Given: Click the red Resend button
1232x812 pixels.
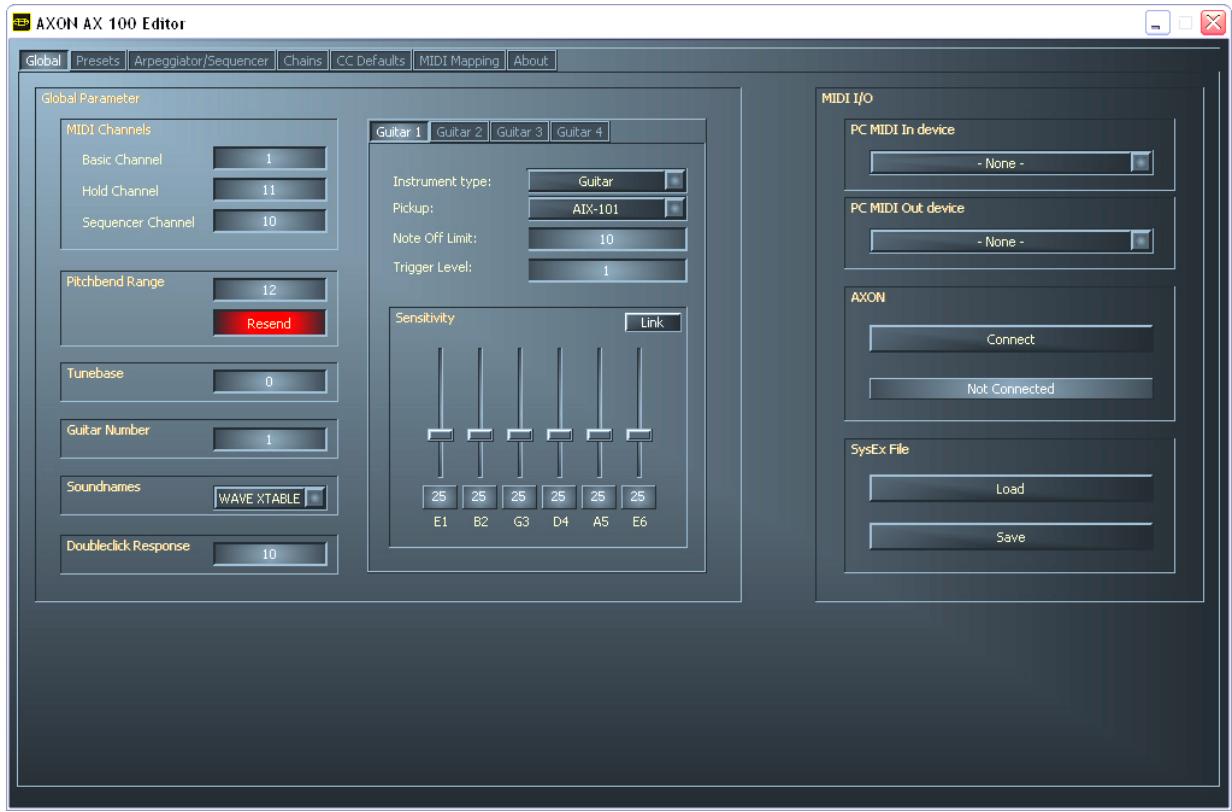Looking at the screenshot, I should click(270, 323).
